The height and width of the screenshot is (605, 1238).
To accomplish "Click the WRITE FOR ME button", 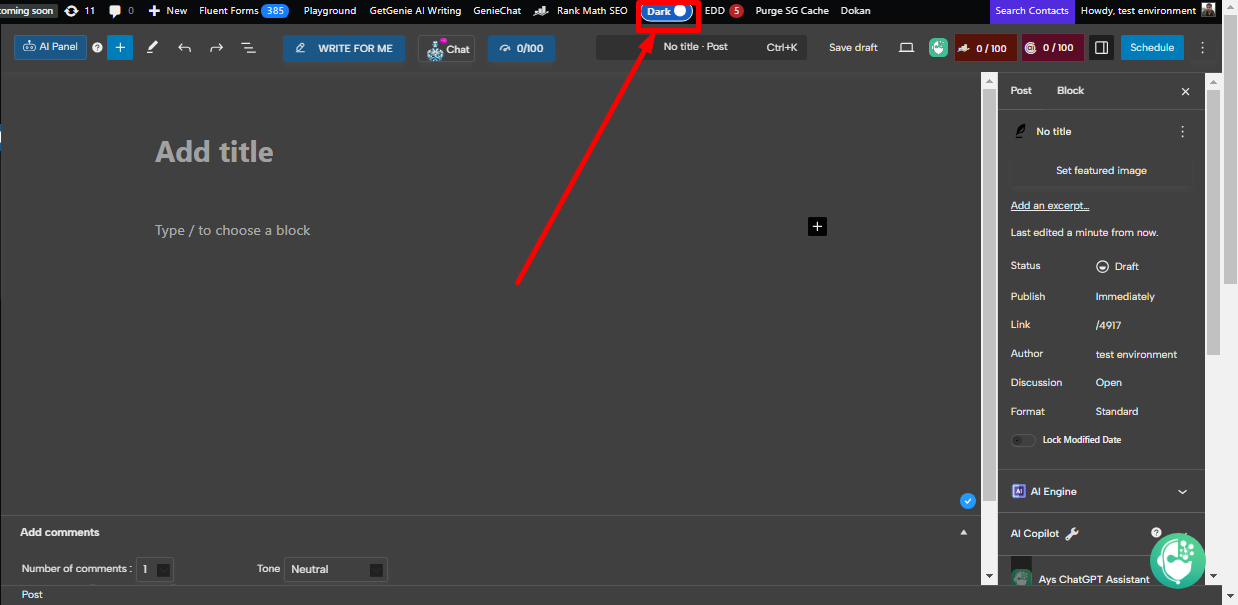I will point(344,48).
